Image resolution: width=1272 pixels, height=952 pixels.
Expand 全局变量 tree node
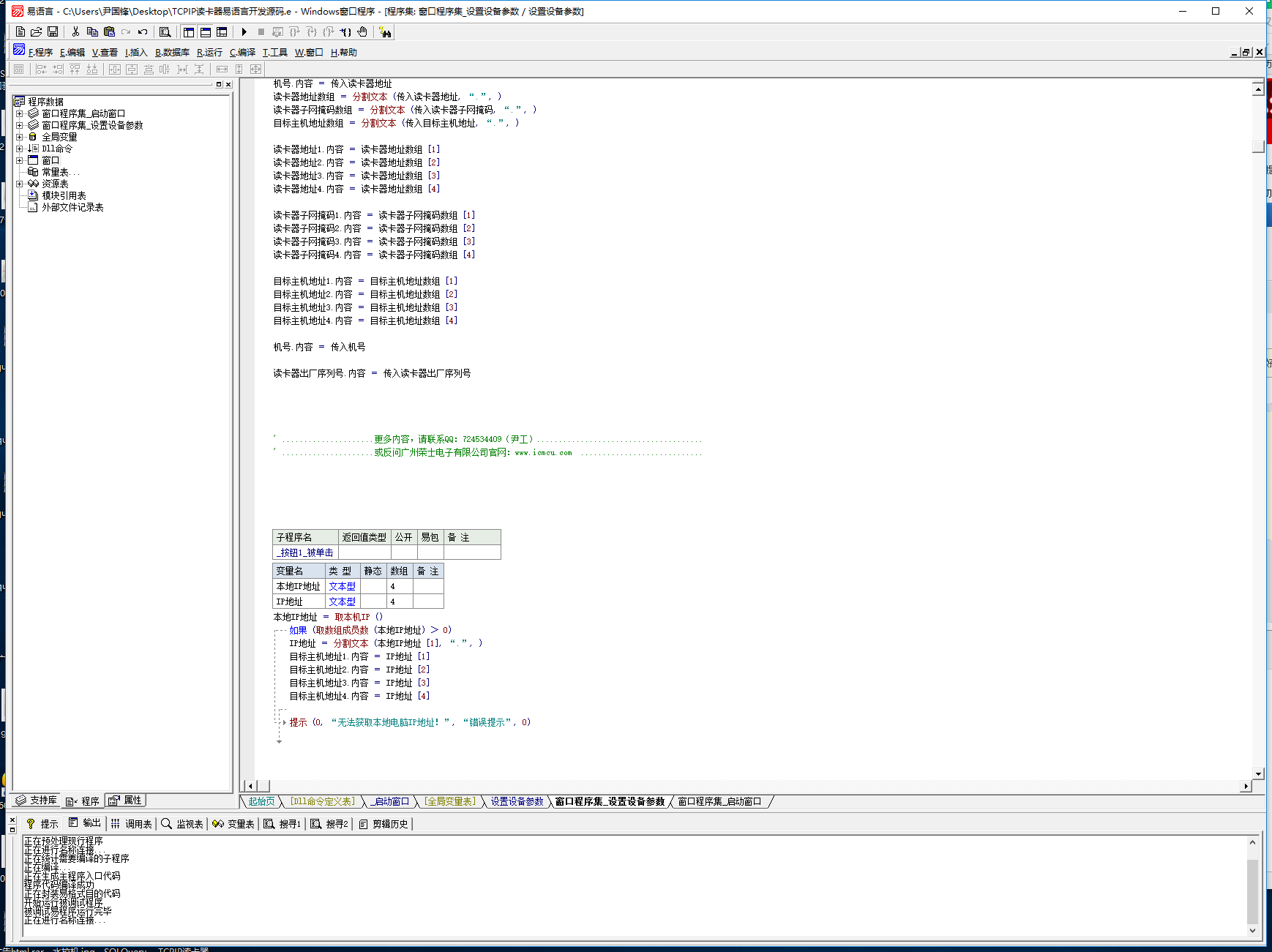[20, 137]
